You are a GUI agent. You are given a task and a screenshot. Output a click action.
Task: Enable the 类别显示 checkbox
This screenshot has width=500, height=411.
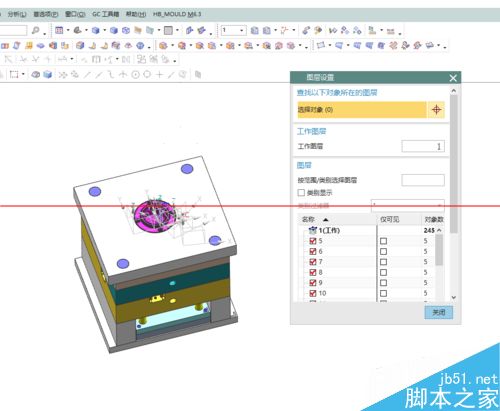pos(301,193)
